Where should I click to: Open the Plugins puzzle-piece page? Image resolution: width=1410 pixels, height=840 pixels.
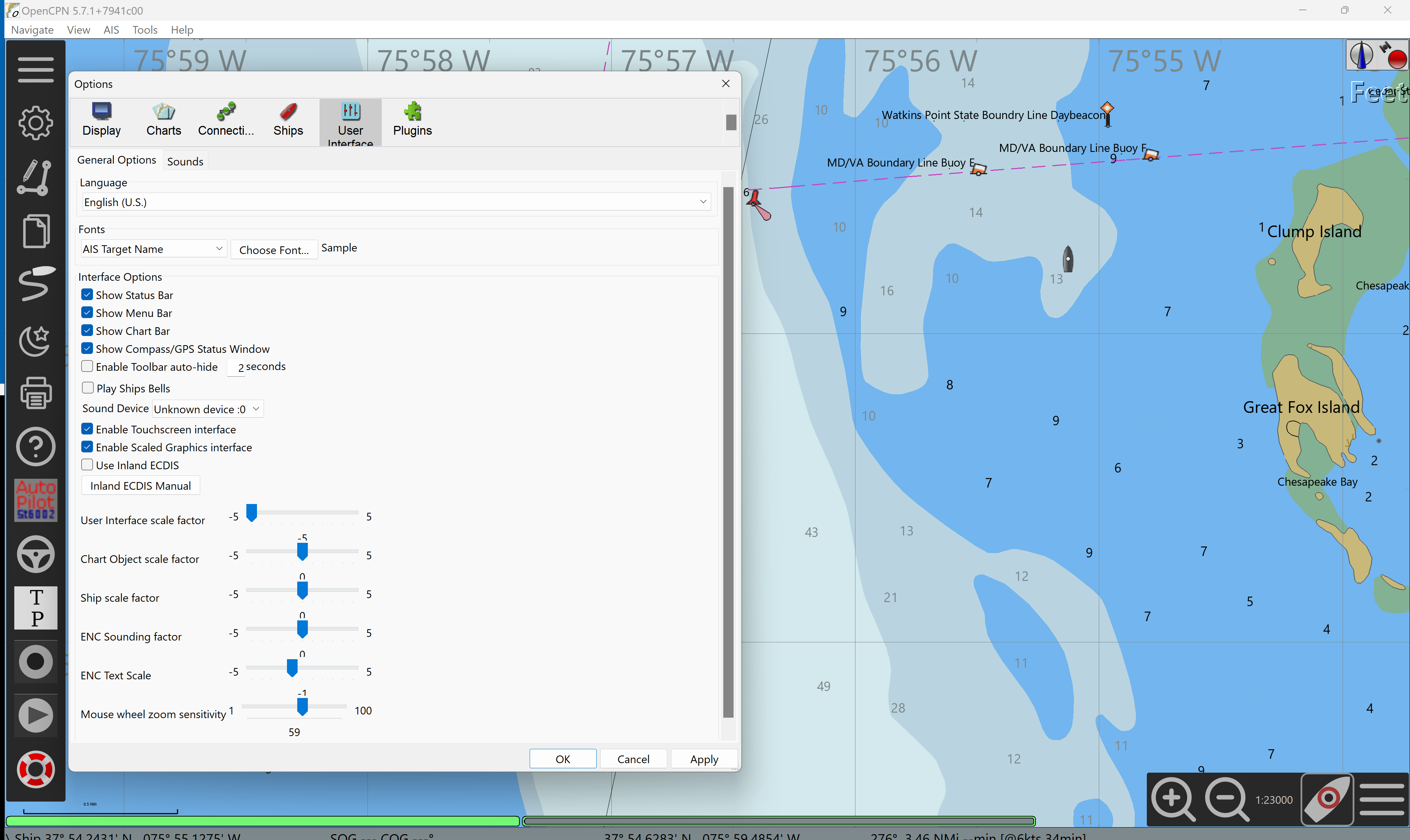tap(413, 119)
